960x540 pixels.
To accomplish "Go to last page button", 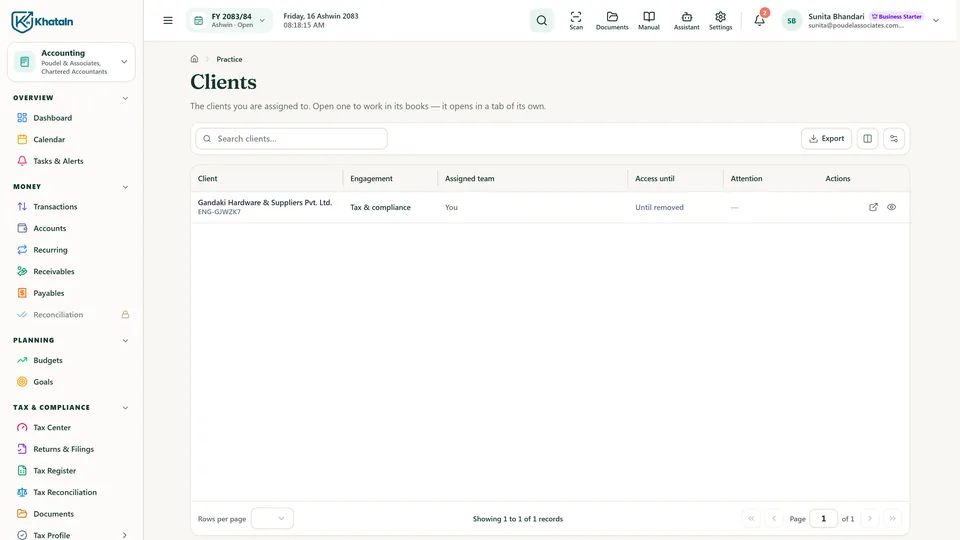I will [x=893, y=519].
